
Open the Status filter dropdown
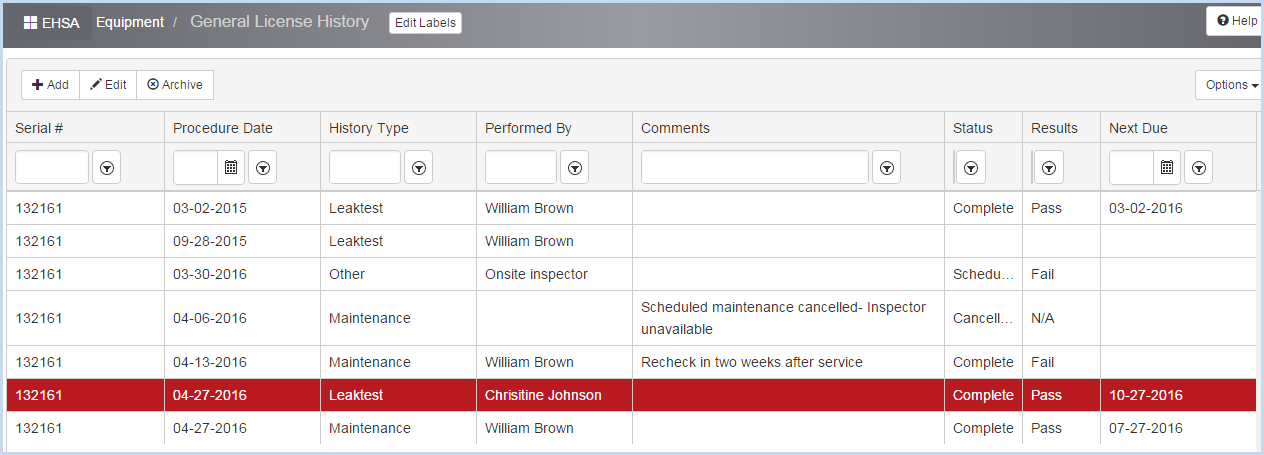click(970, 168)
